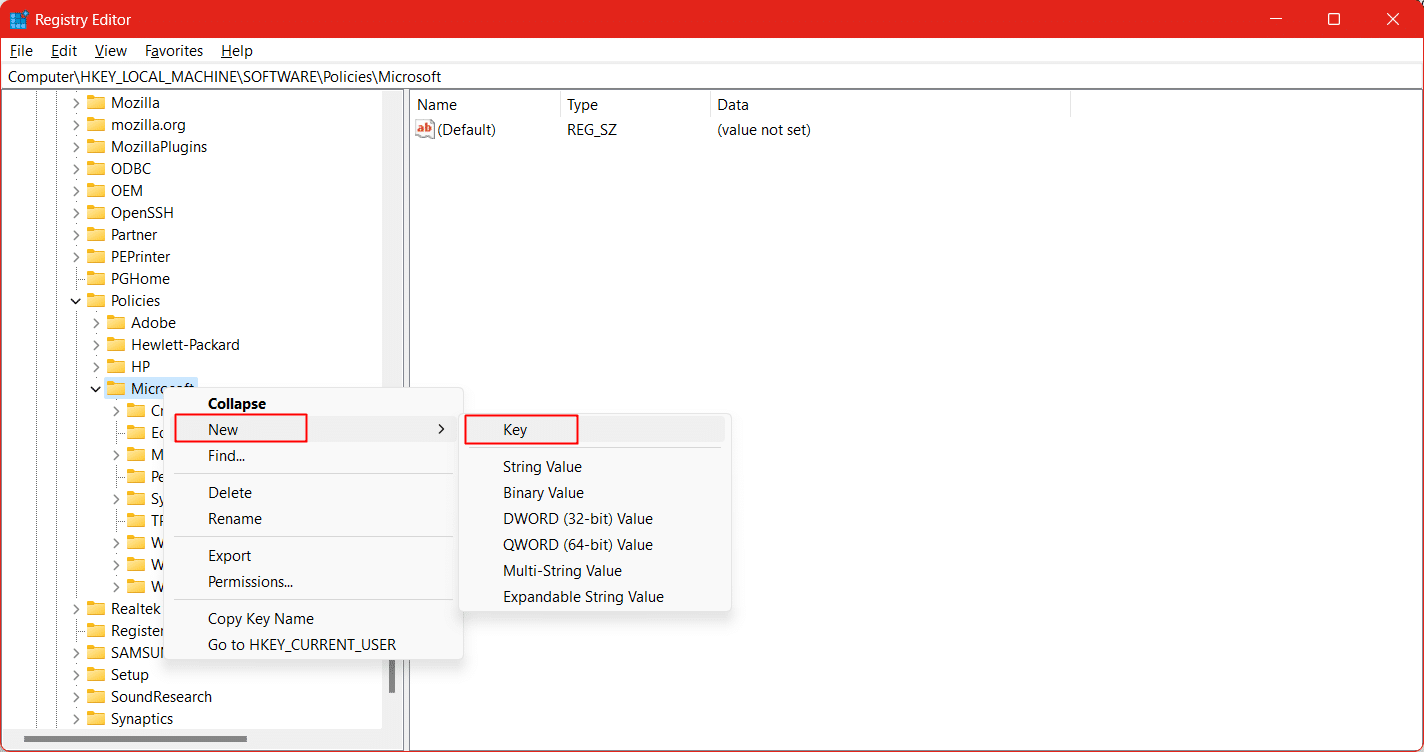Click the mozilla.org folder icon
1424x752 pixels.
(96, 124)
